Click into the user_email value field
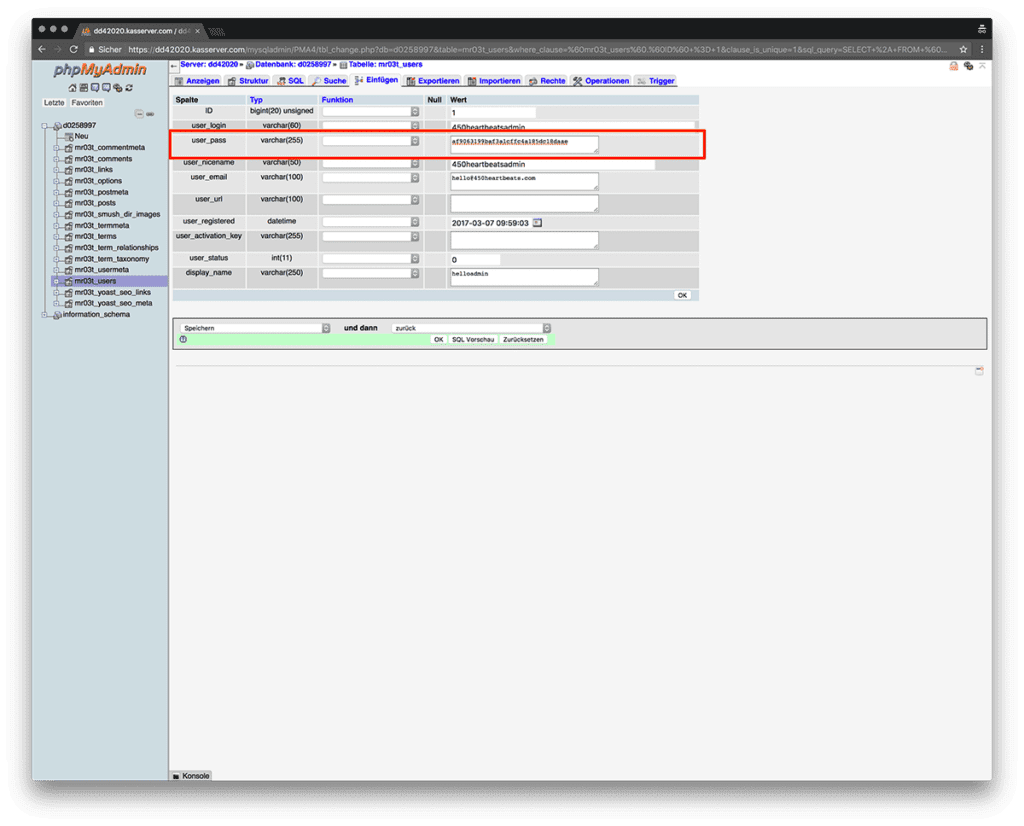The height and width of the screenshot is (826, 1024). click(x=524, y=181)
